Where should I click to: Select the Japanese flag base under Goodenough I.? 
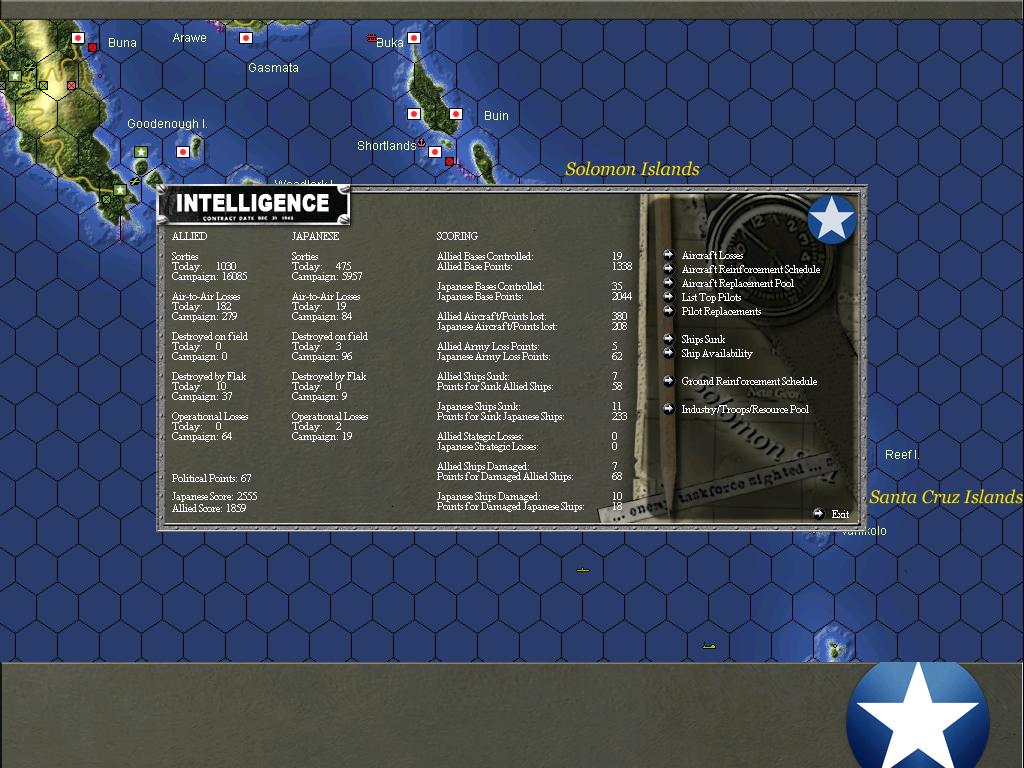click(x=183, y=152)
